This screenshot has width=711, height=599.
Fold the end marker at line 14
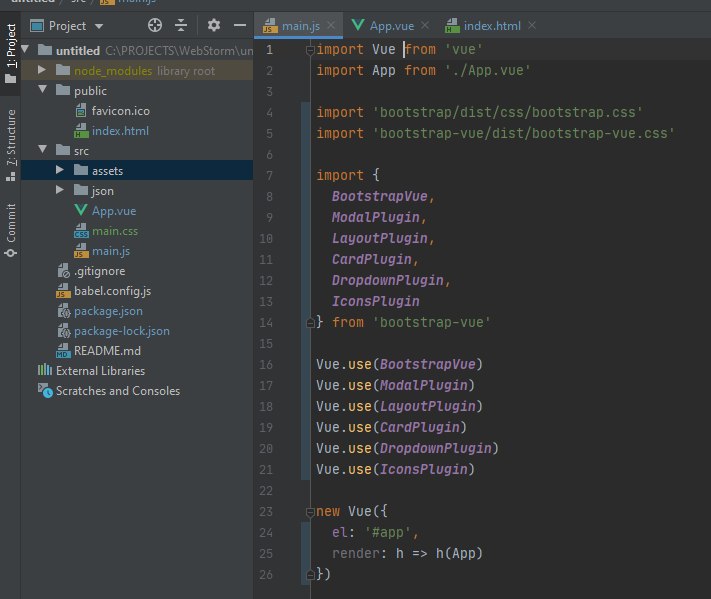click(310, 323)
